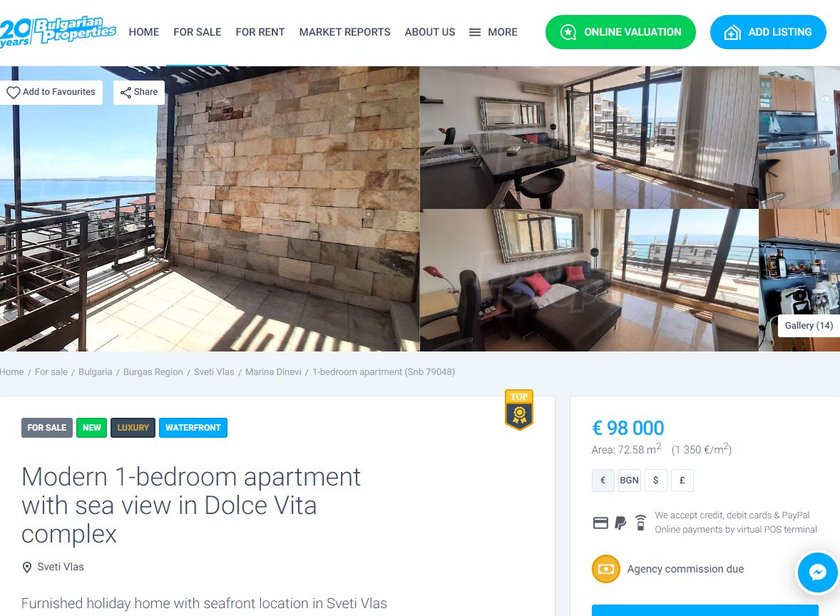840x616 pixels.
Task: Click the ADD LISTING button
Action: 768,32
